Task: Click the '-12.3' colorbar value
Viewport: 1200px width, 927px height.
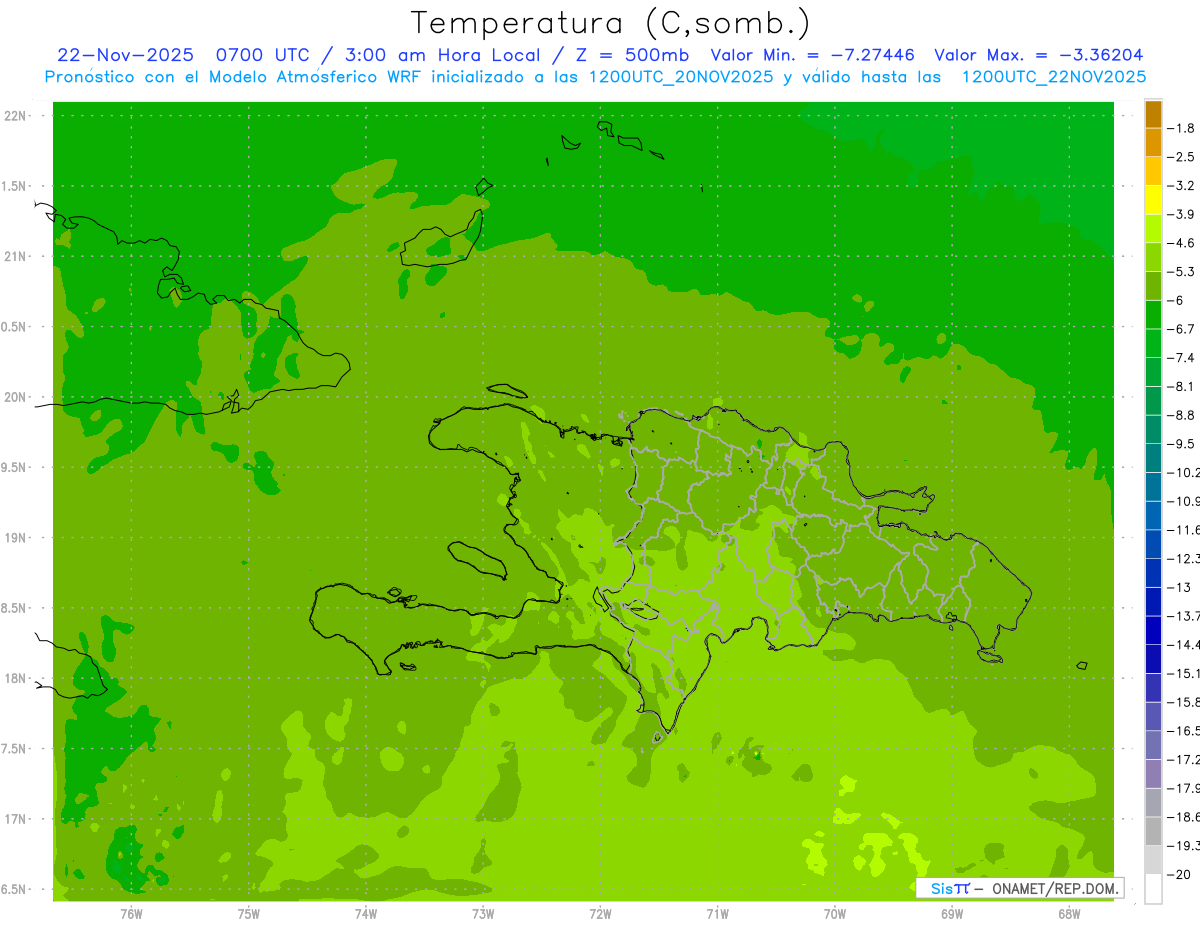Action: click(1184, 558)
